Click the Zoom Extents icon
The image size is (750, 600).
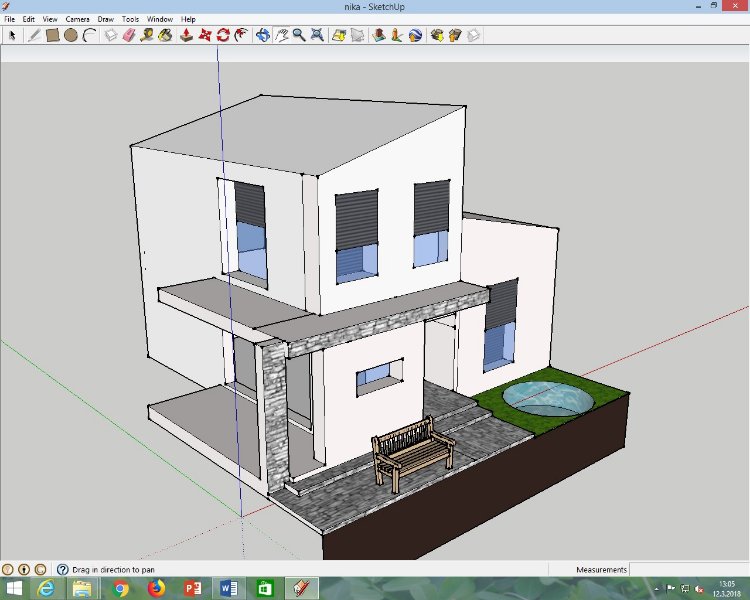[317, 35]
